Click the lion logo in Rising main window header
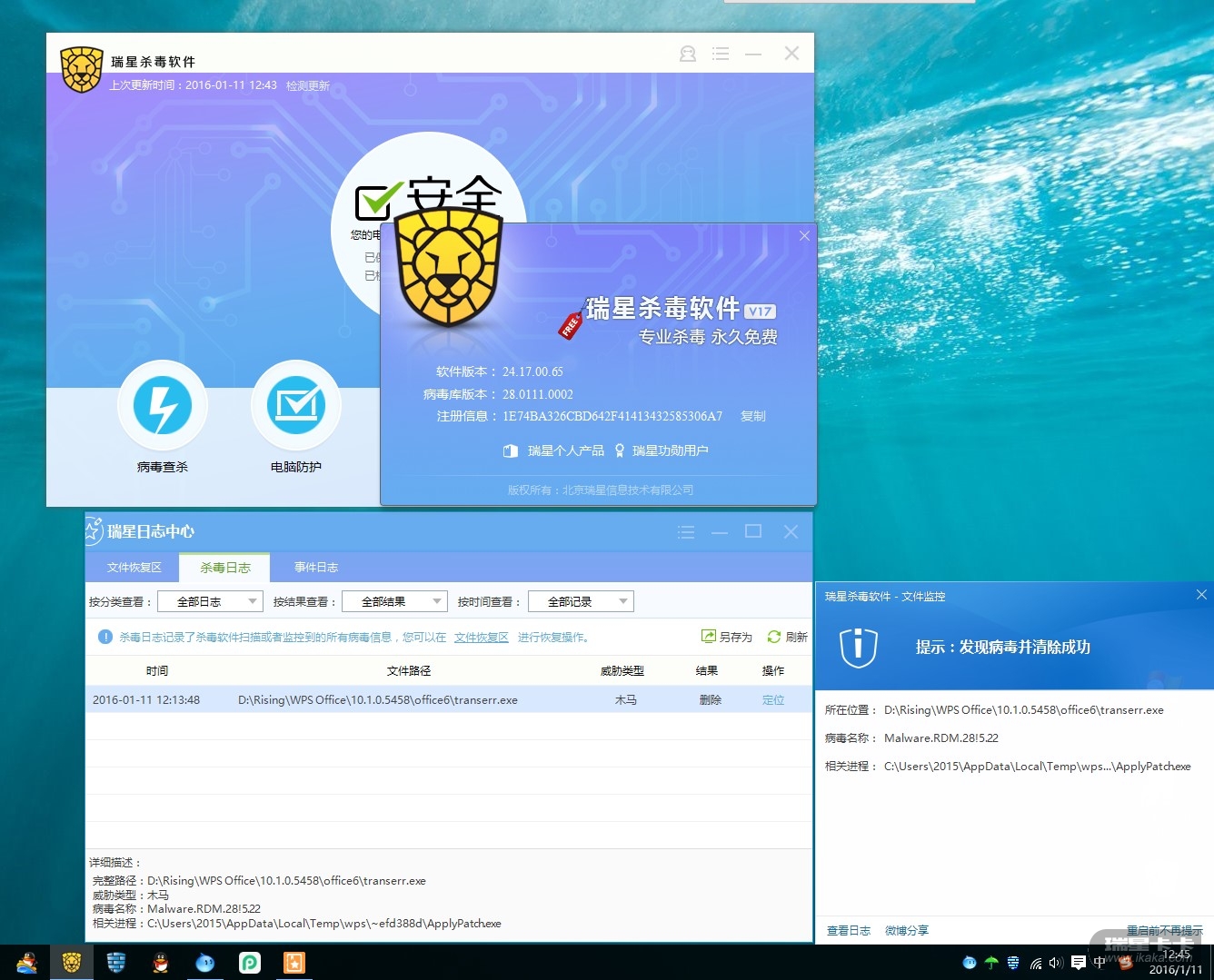The width and height of the screenshot is (1214, 980). 82,70
